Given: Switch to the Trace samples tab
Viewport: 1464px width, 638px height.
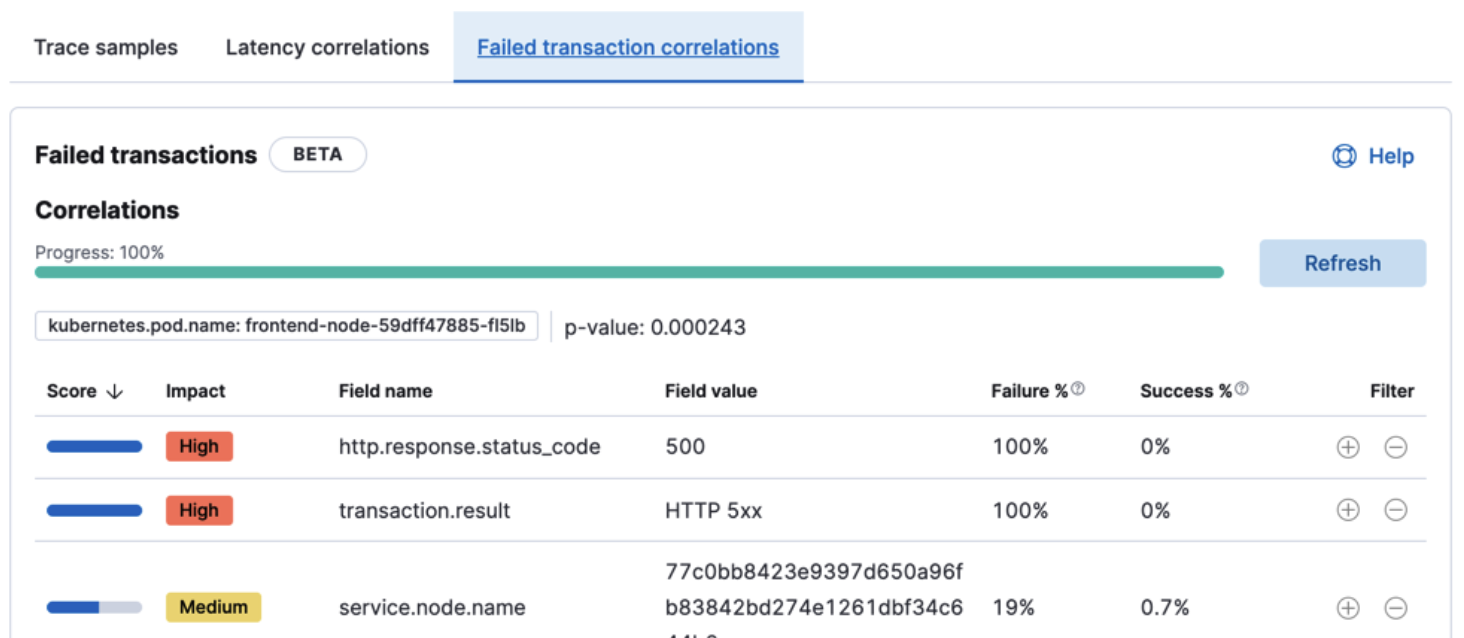Looking at the screenshot, I should point(105,47).
